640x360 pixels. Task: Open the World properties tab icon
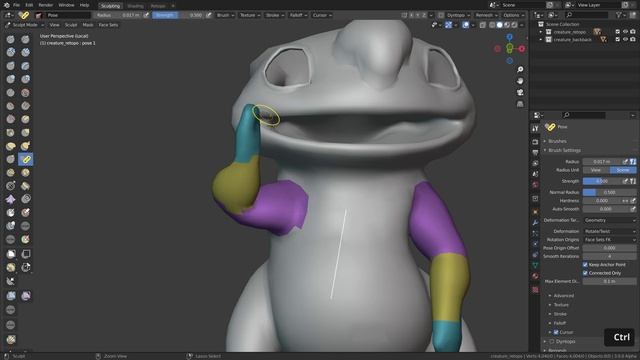[535, 185]
